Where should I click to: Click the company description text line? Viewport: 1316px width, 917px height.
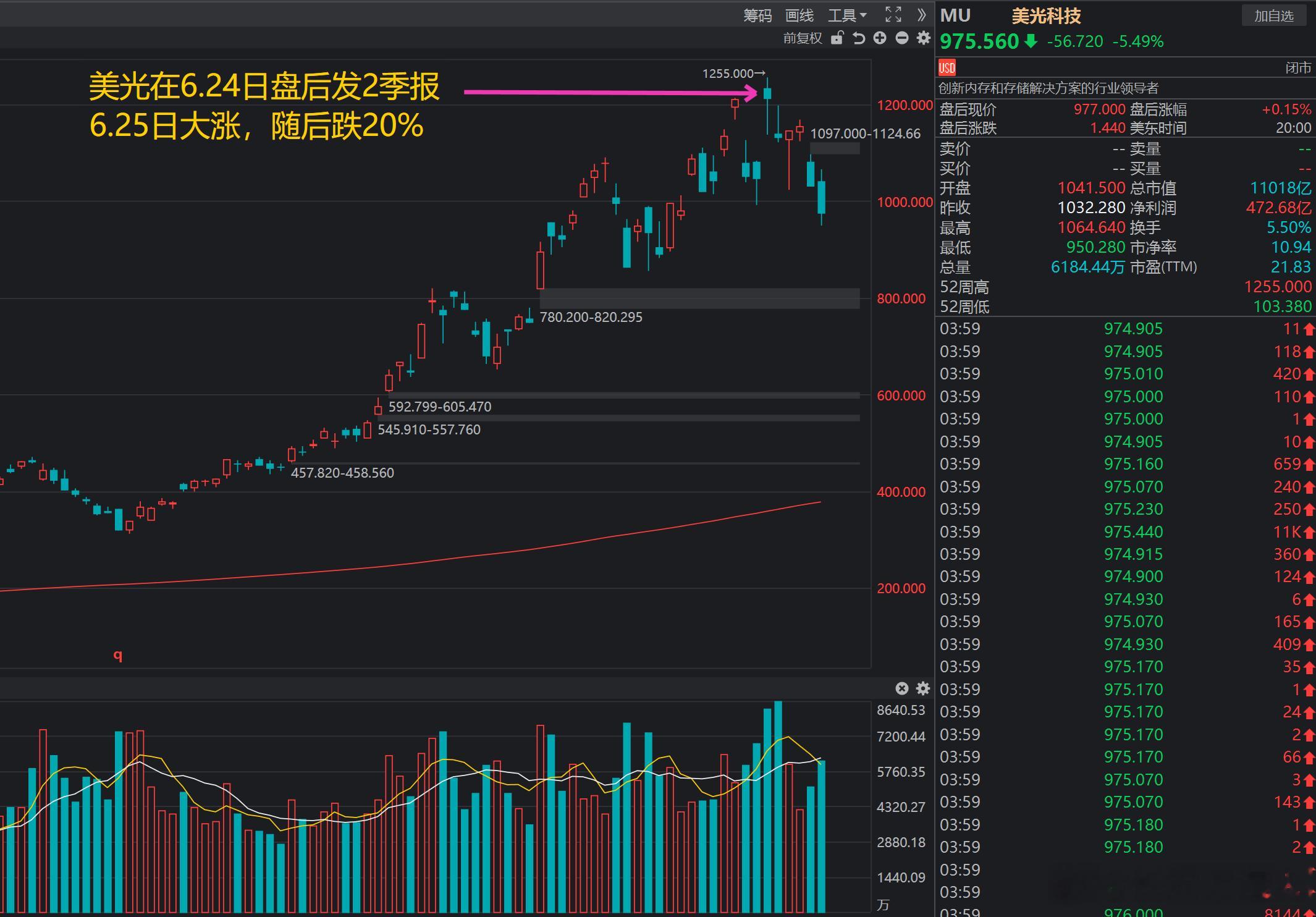coord(1048,88)
